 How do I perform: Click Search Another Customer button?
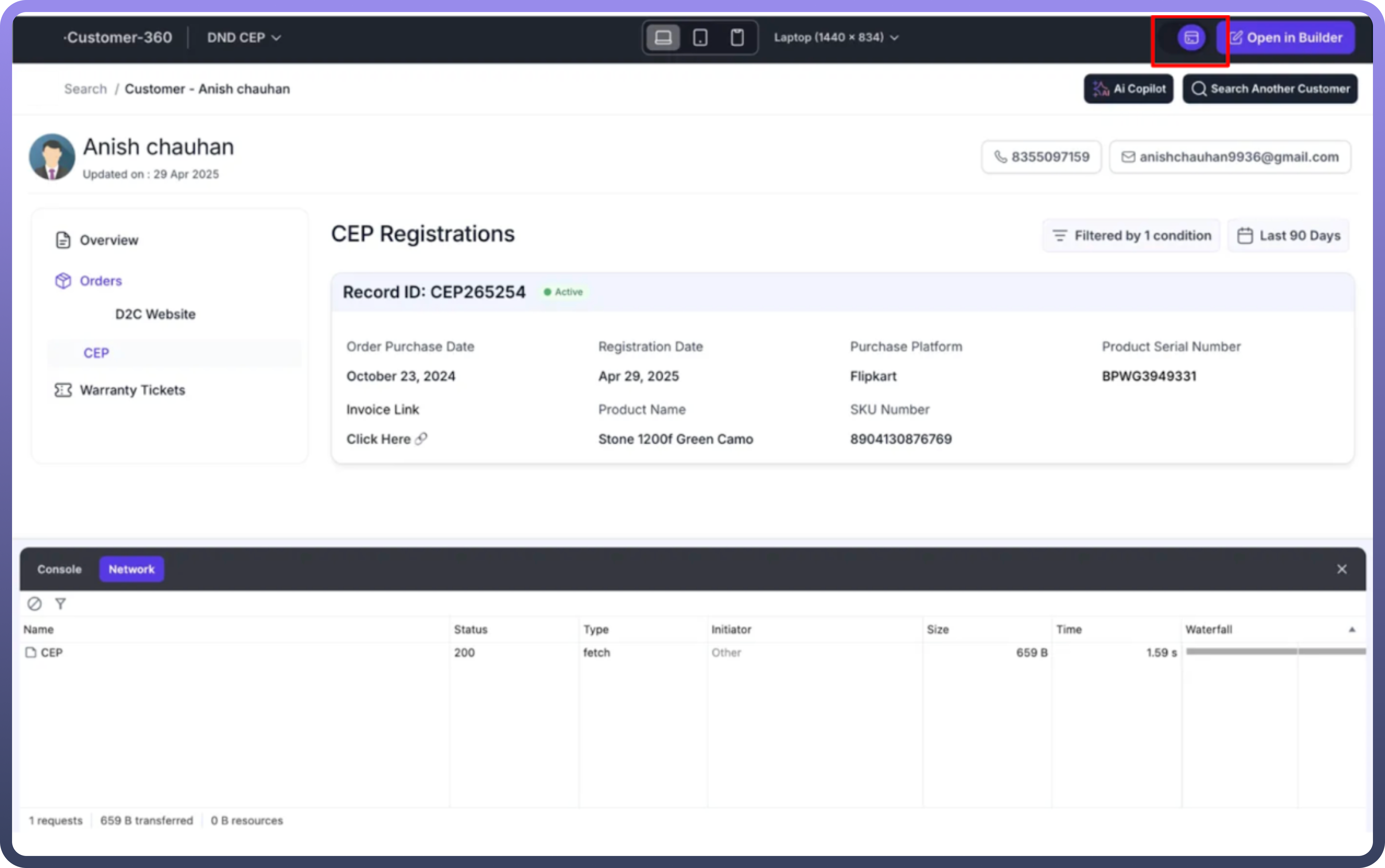pyautogui.click(x=1270, y=89)
